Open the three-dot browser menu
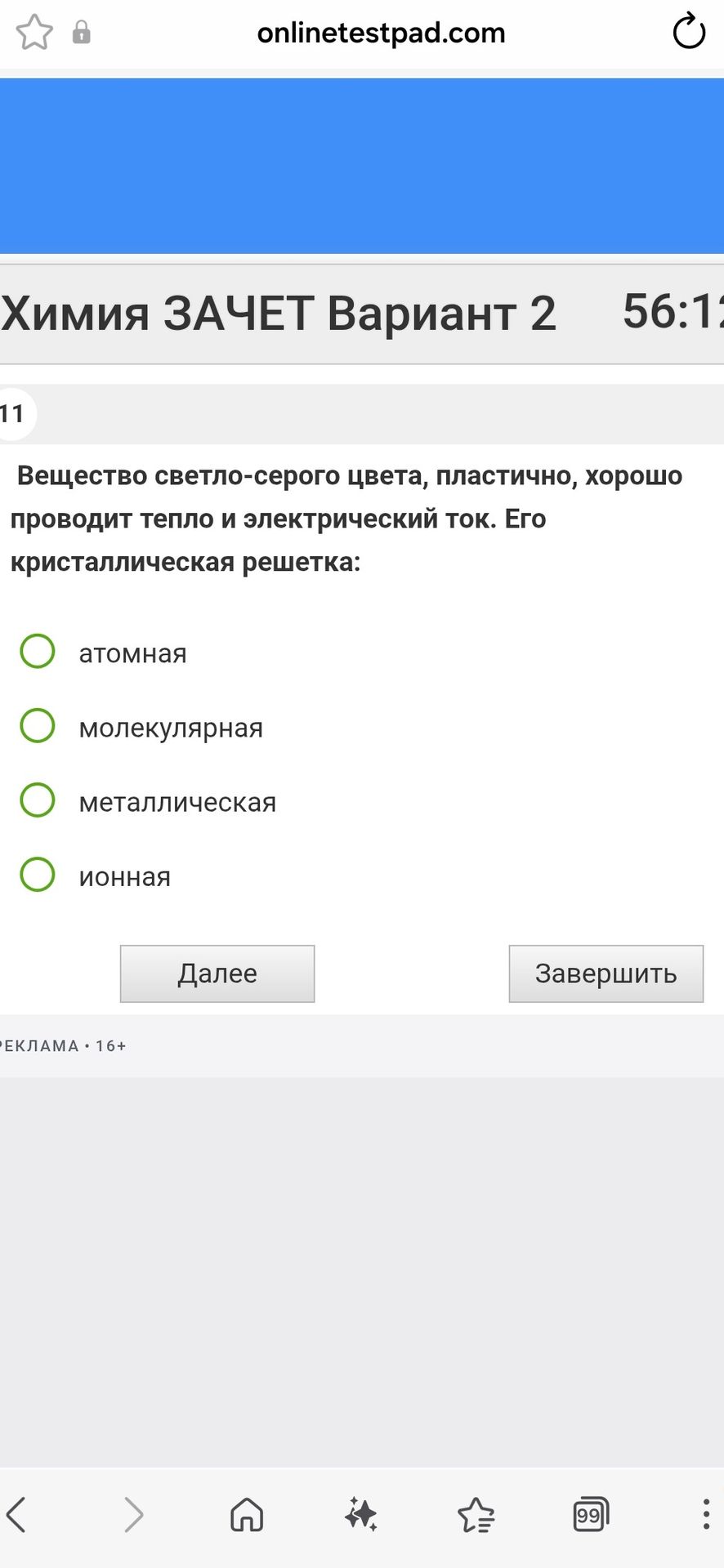Image resolution: width=724 pixels, height=1568 pixels. tap(706, 1514)
